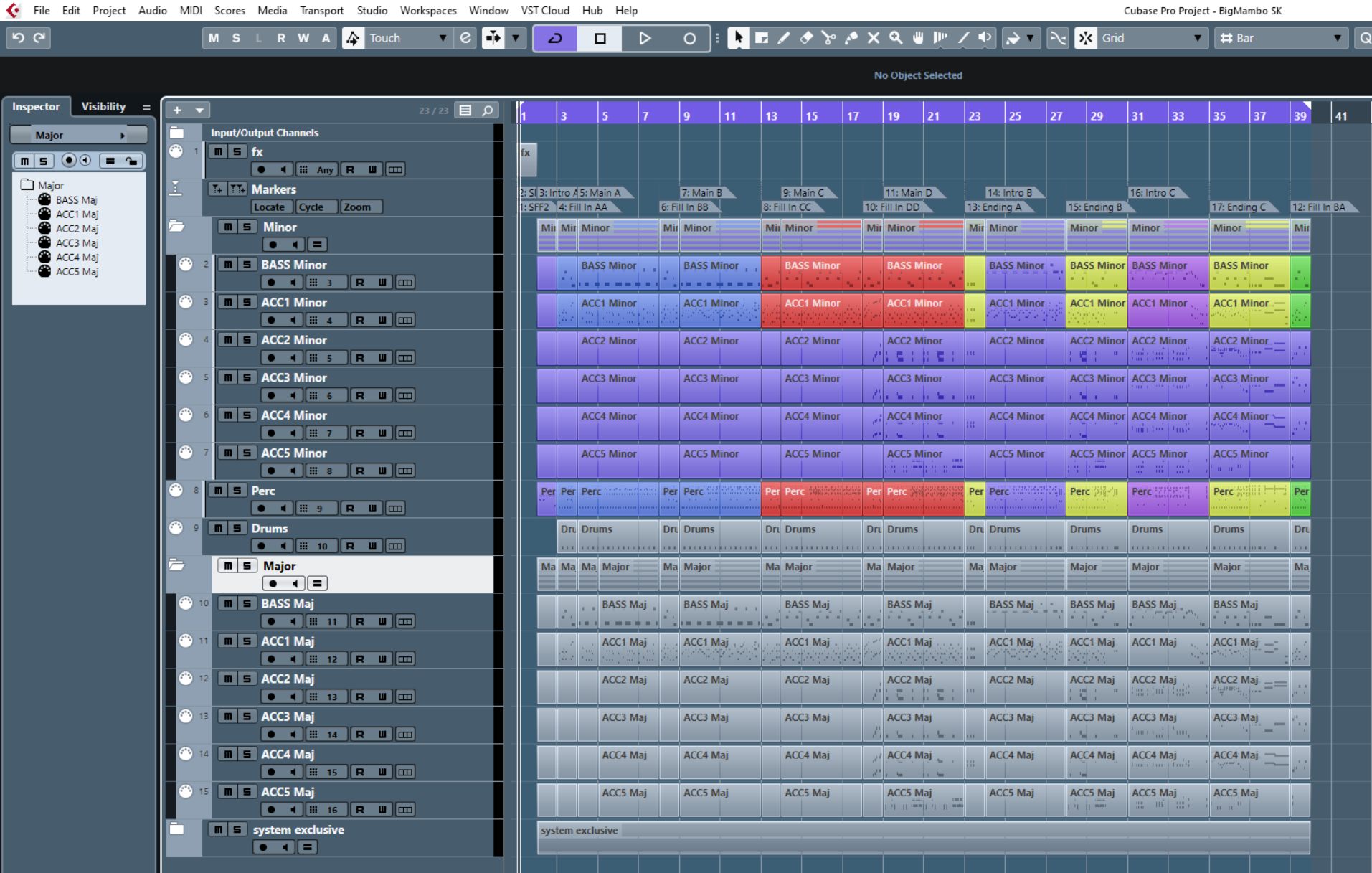This screenshot has width=1372, height=873.
Task: Open the Transport menu
Action: [321, 11]
